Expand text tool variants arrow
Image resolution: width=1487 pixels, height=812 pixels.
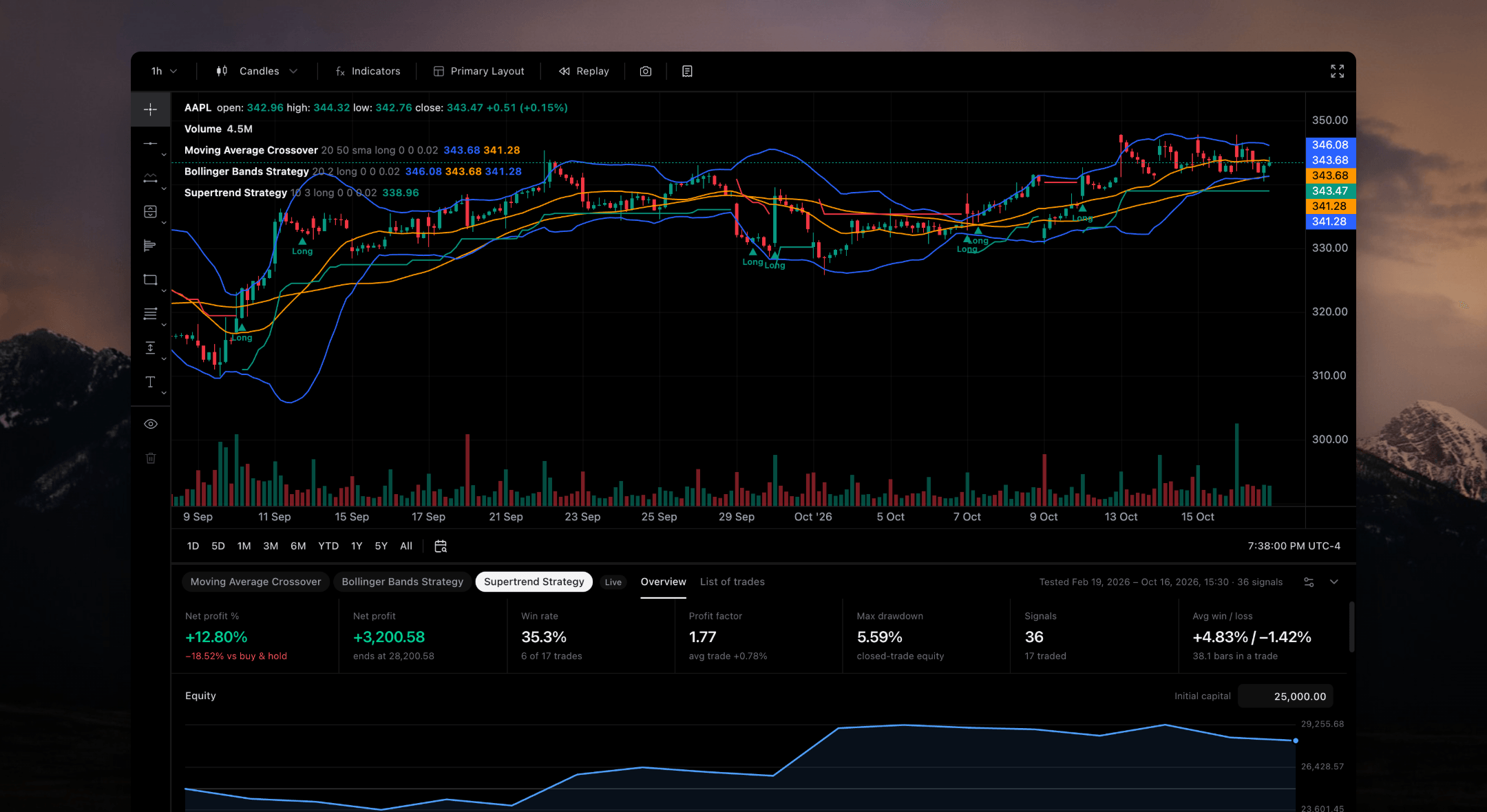[164, 393]
